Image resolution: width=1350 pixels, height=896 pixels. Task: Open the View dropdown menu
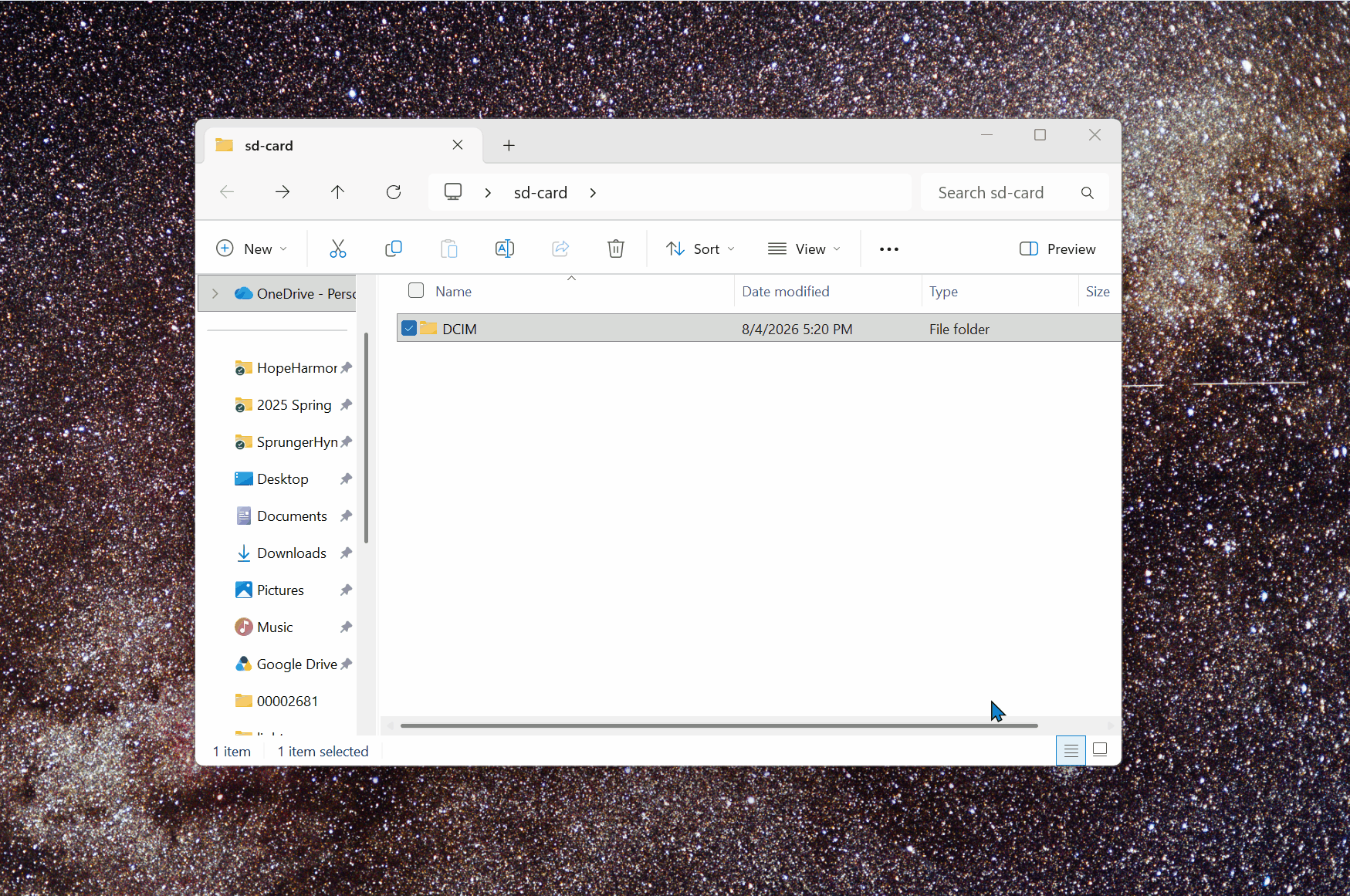(804, 249)
